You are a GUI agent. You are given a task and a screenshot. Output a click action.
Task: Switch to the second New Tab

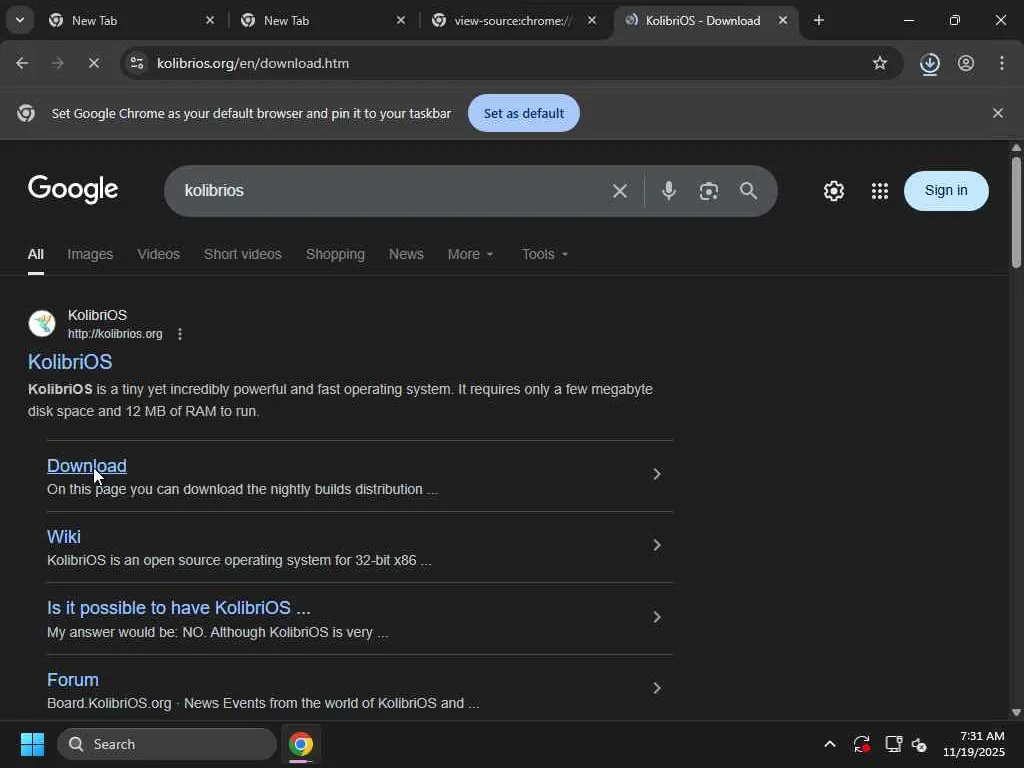323,21
